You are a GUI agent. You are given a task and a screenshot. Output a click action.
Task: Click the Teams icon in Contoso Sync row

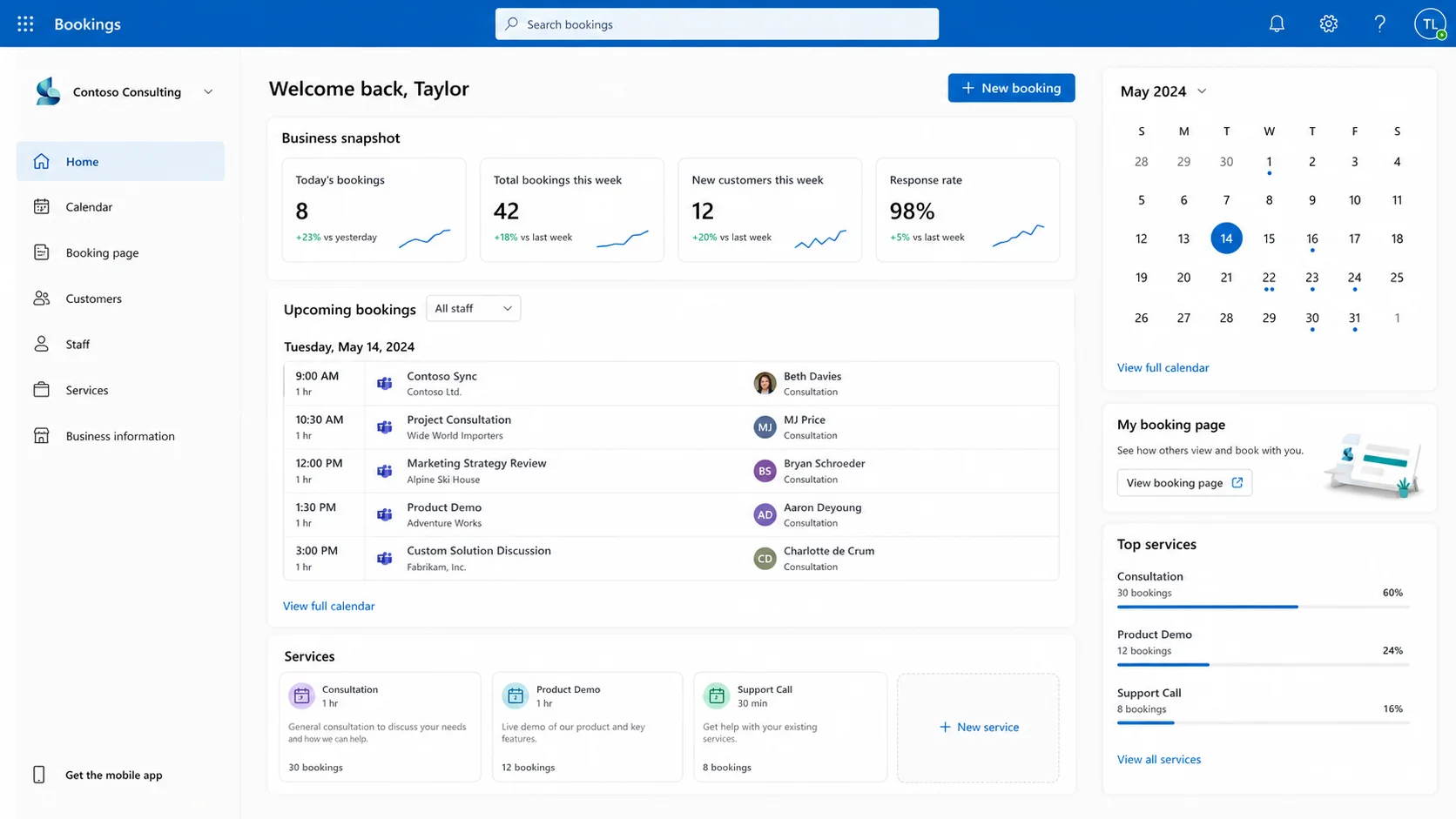[x=384, y=383]
